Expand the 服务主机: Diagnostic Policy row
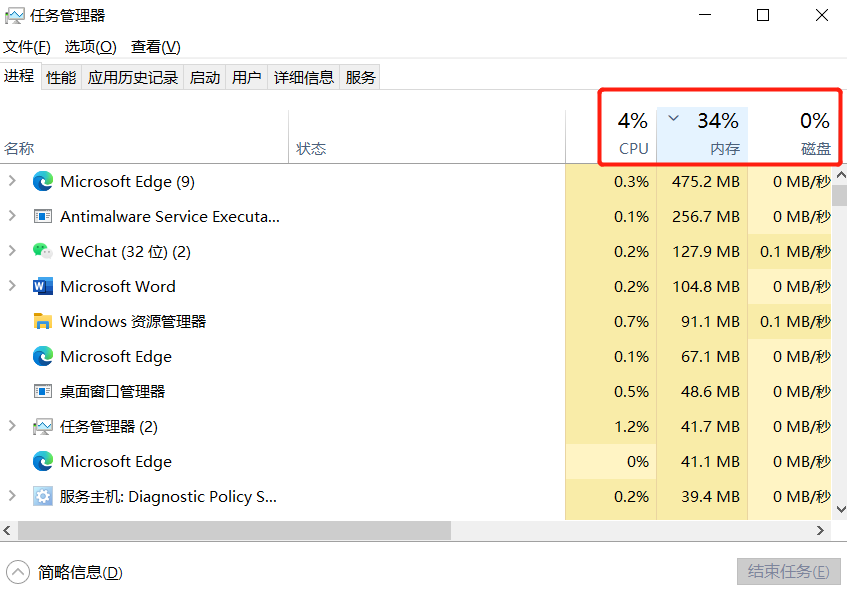 tap(12, 496)
